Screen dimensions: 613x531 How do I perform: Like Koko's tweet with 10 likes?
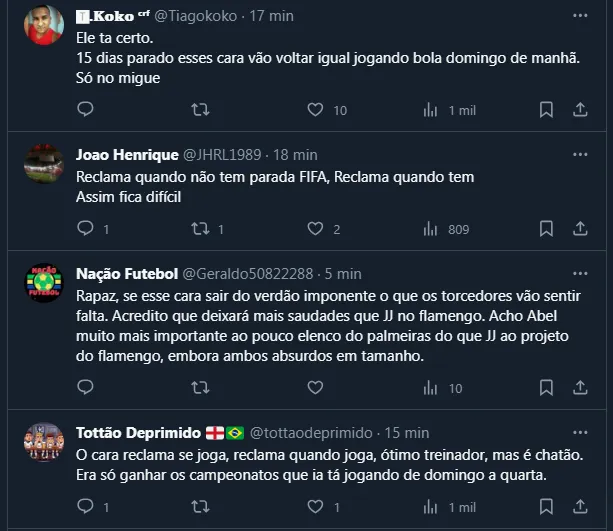click(315, 110)
